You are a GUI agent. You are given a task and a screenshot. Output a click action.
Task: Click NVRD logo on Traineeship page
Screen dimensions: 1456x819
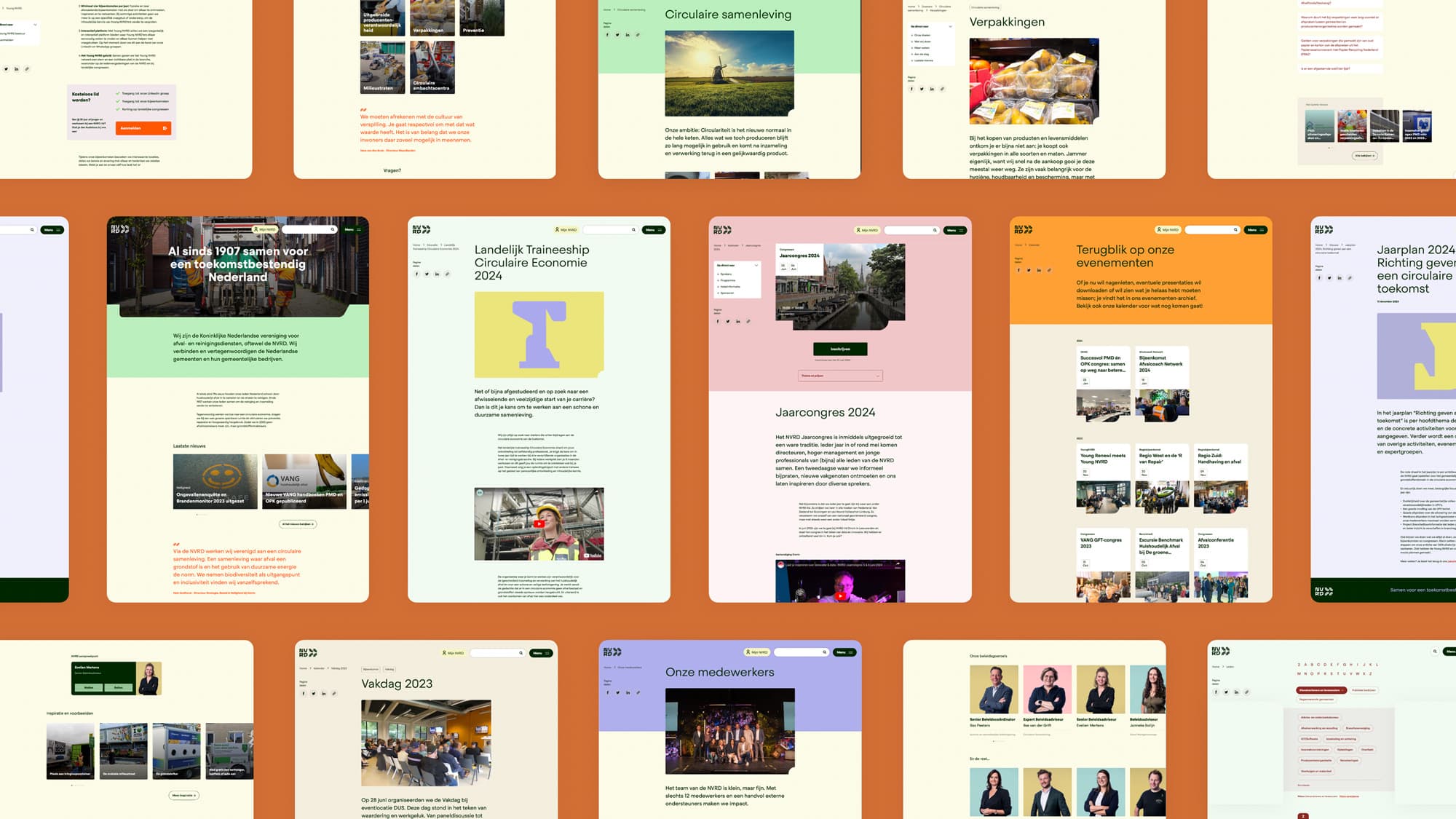click(422, 229)
